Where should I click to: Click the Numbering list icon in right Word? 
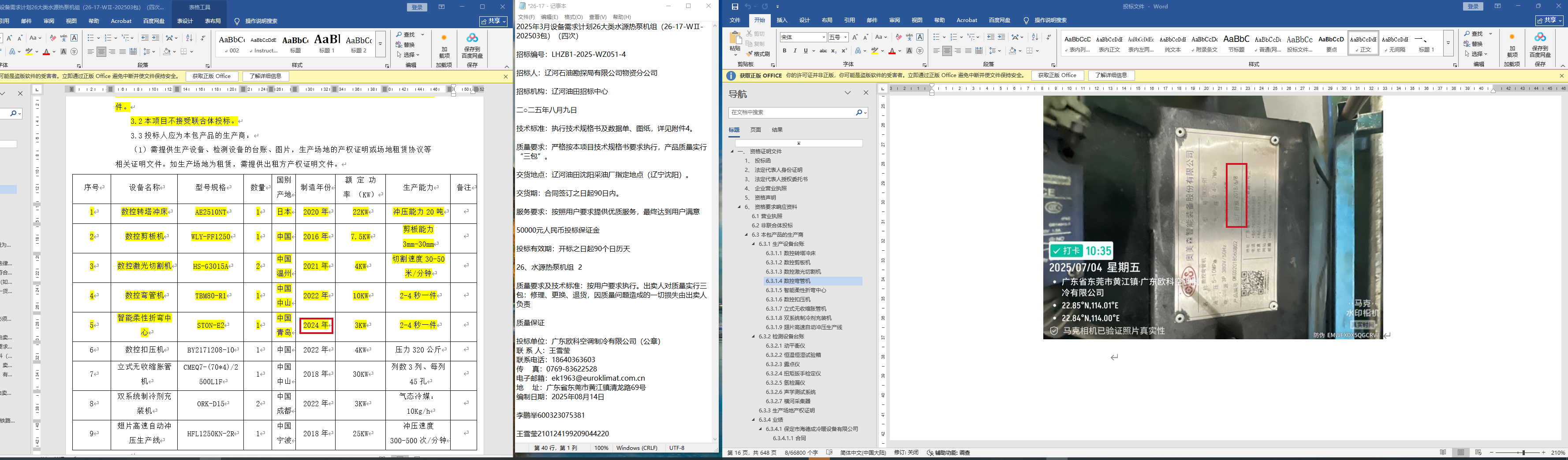[x=953, y=37]
